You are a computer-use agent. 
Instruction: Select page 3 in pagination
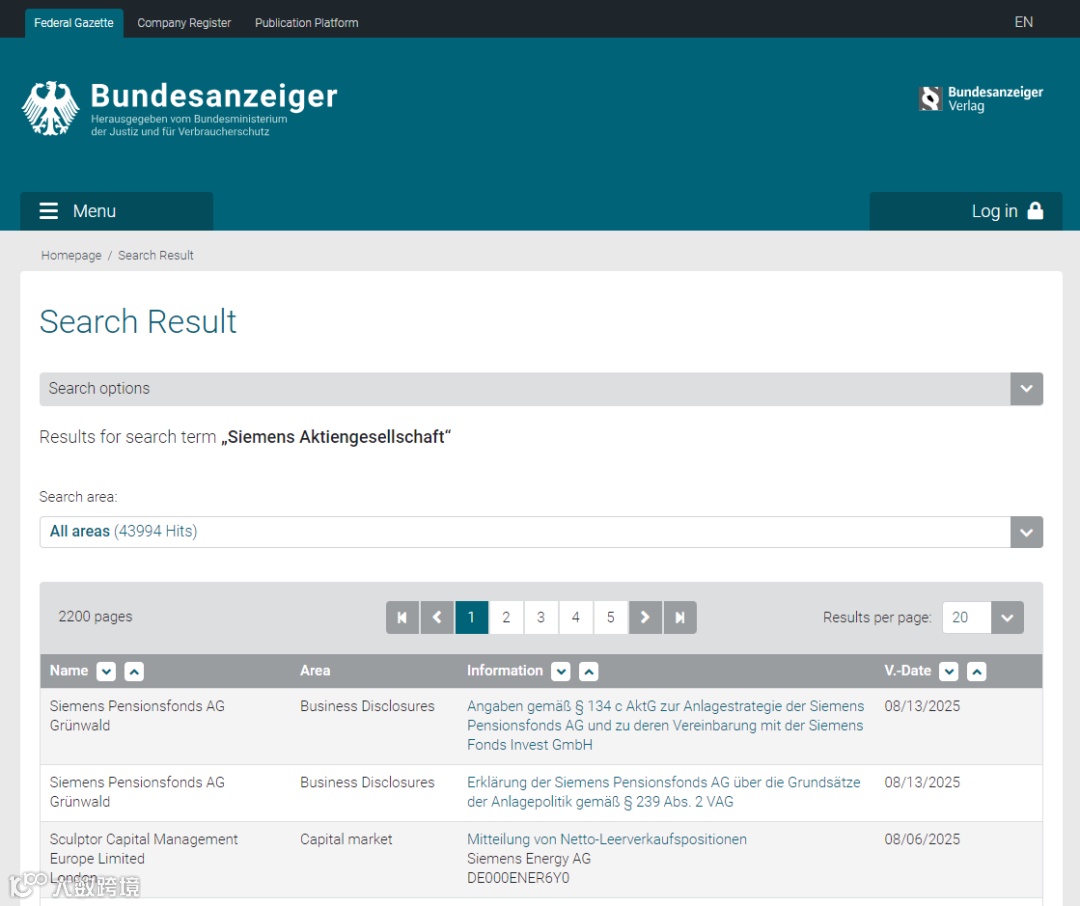point(541,617)
